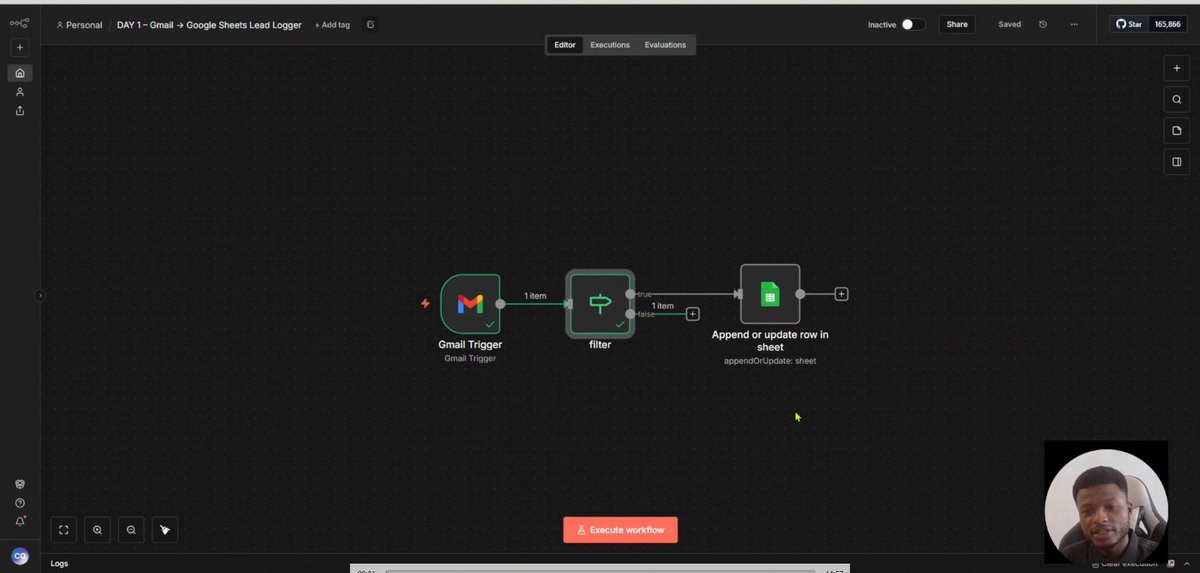The width and height of the screenshot is (1200, 573).
Task: Click the icon next to Add tag
Action: 370,24
